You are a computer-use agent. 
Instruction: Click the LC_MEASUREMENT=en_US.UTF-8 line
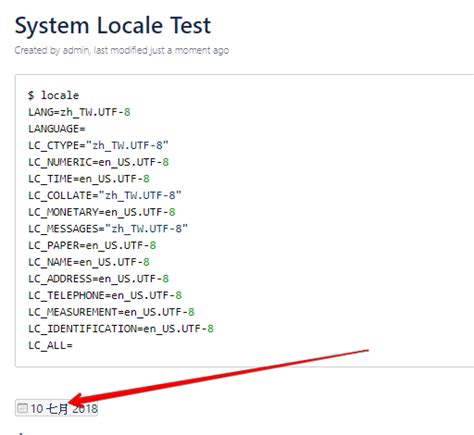click(111, 312)
